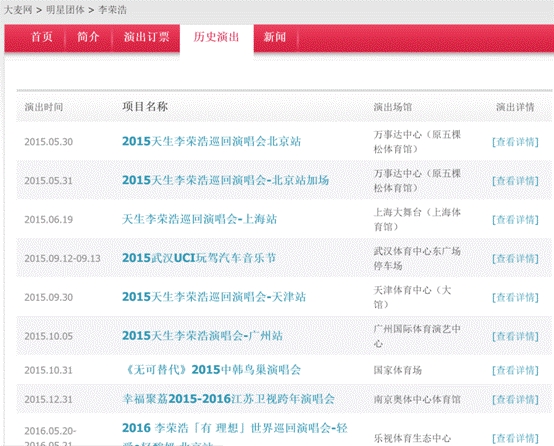This screenshot has width=554, height=446.
Task: Open the 首页 navigation tab
Action: point(42,37)
